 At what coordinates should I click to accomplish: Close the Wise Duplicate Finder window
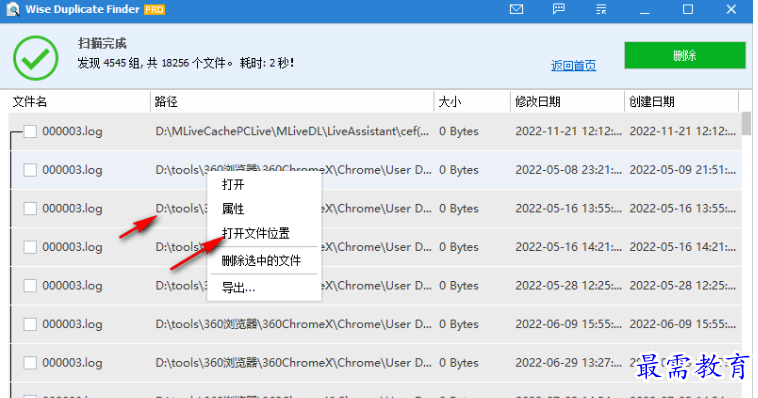[x=731, y=9]
